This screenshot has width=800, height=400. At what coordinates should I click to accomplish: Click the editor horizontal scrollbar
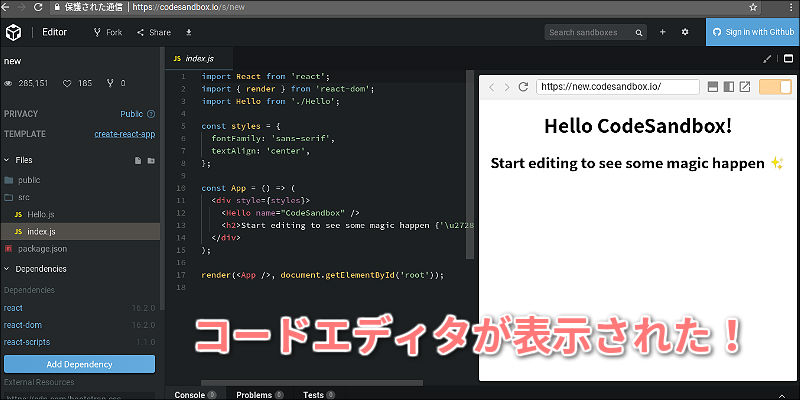point(312,383)
